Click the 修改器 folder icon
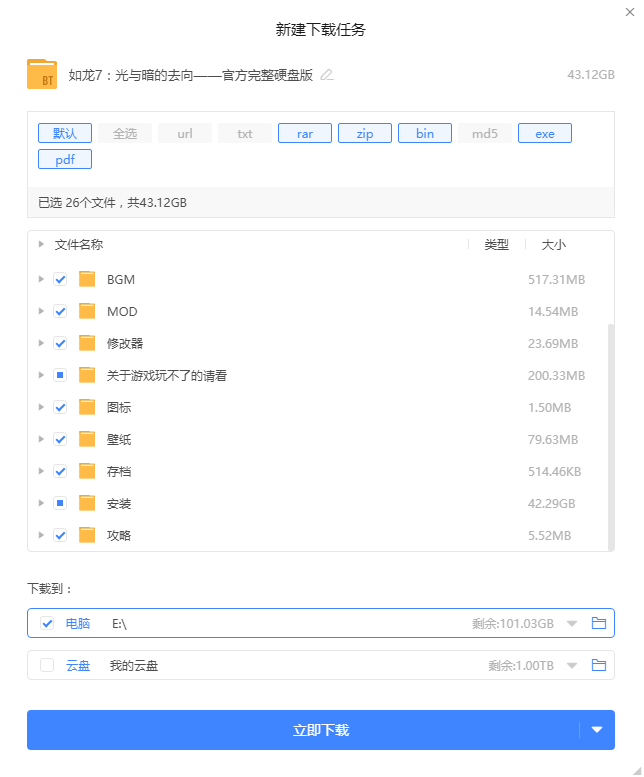The height and width of the screenshot is (777, 644). click(87, 343)
